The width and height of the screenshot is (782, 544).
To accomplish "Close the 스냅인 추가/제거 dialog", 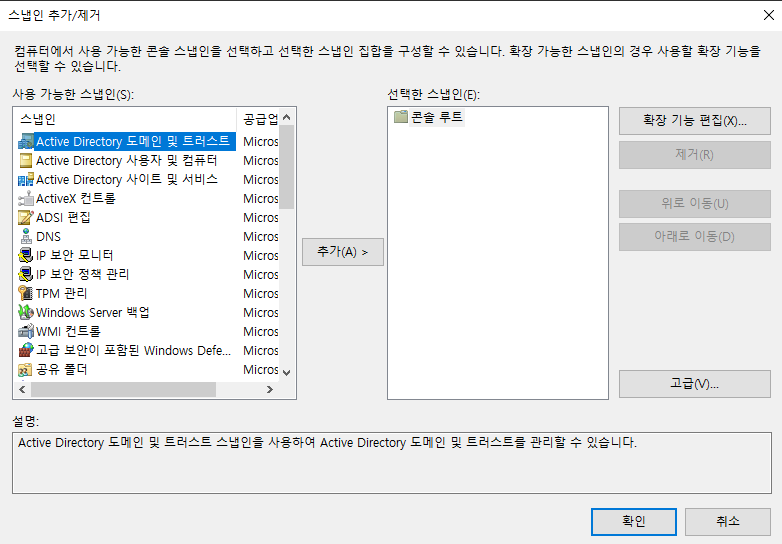I will click(769, 15).
